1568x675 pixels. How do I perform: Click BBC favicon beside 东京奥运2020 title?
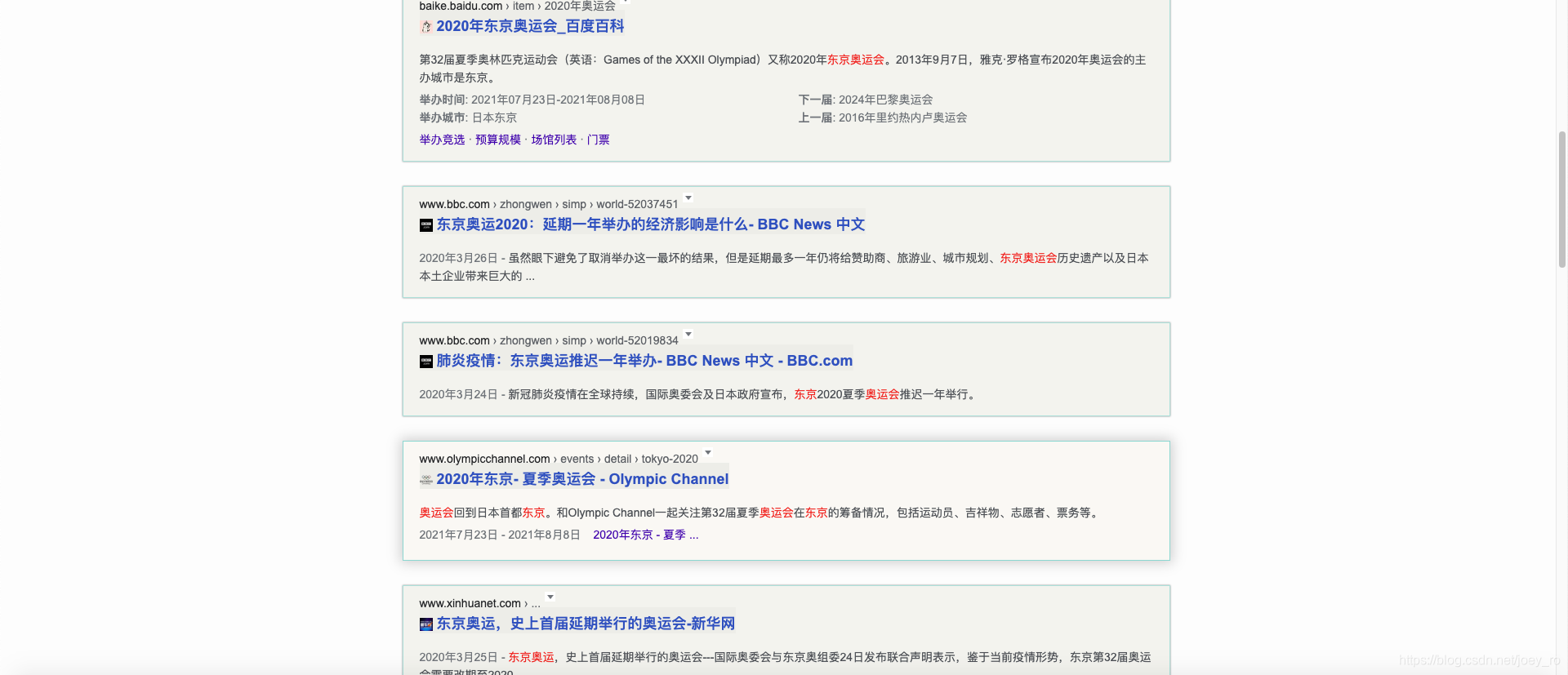(426, 225)
